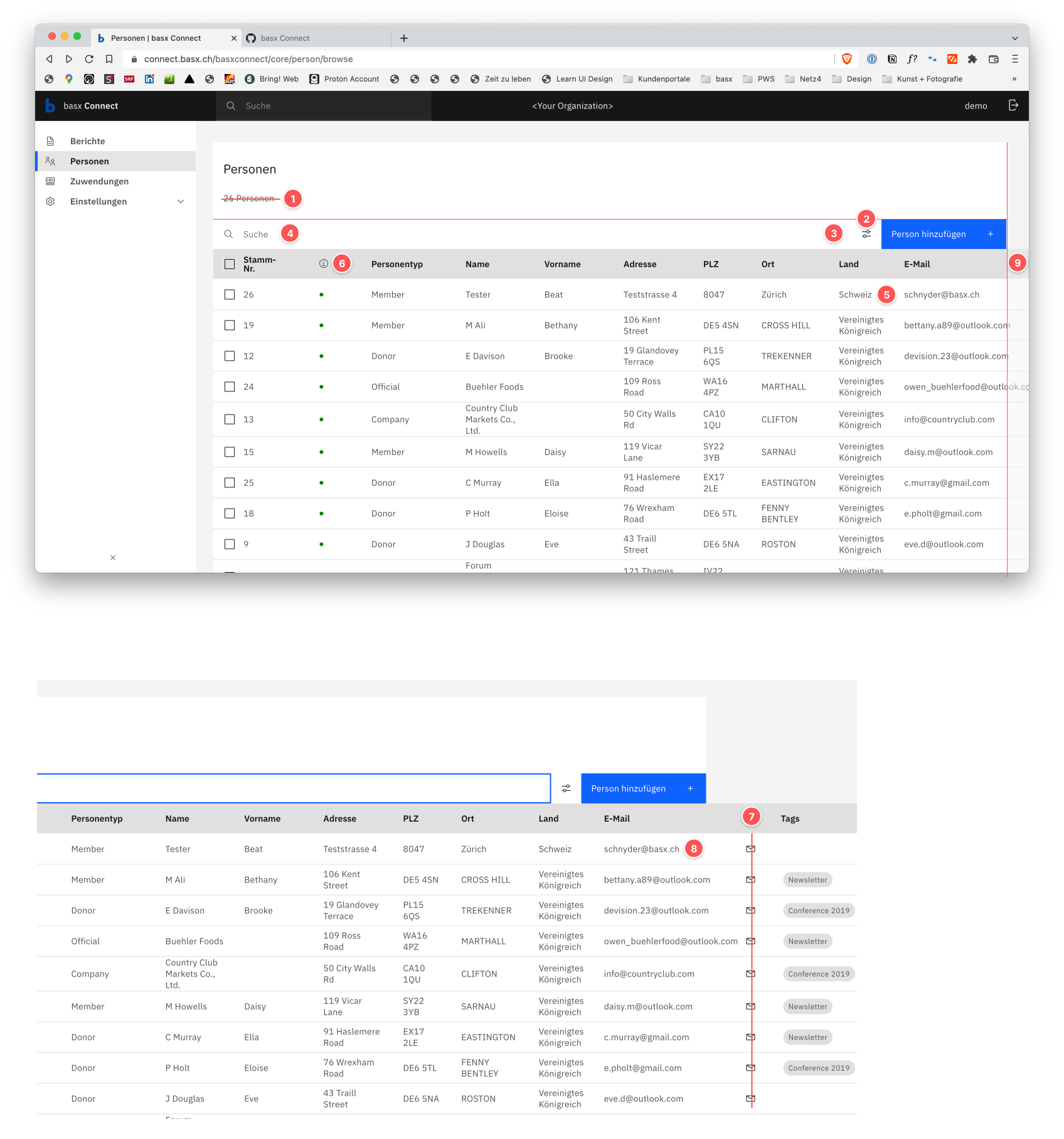1064x1139 pixels.
Task: Click the bookmark icon beside the address bar
Action: point(109,59)
